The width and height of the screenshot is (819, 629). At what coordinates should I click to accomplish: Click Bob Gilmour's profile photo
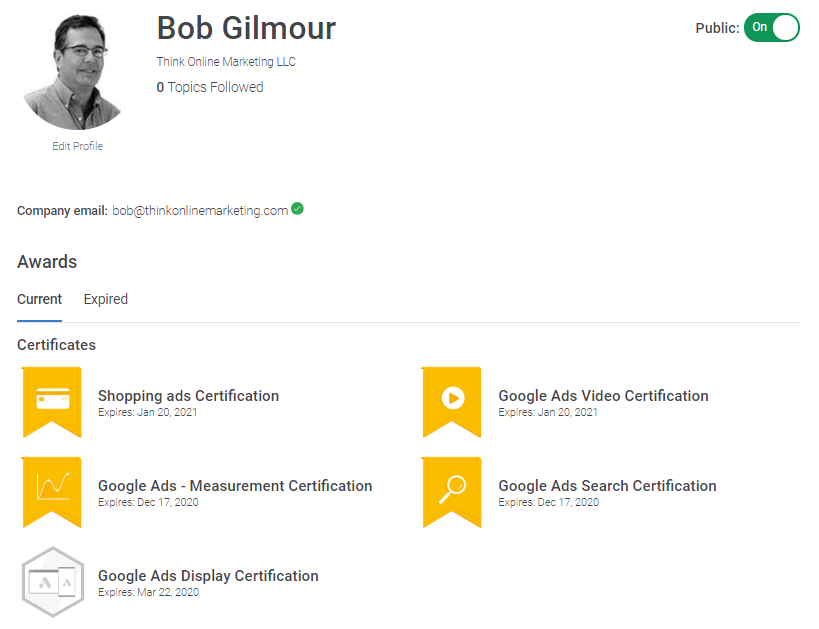(75, 70)
